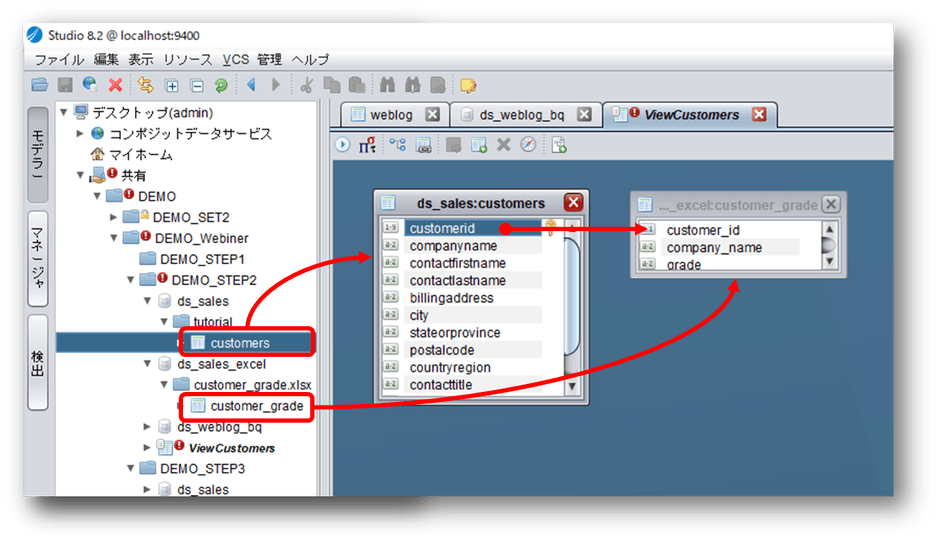The width and height of the screenshot is (940, 543).
Task: Click down arrow of ds_sales:customers column scrollbar
Action: pos(573,386)
